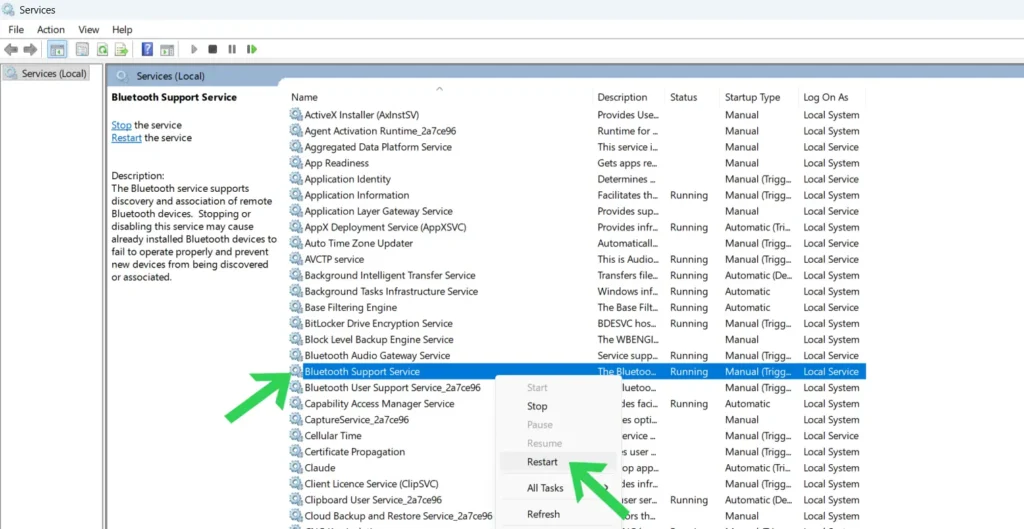Select the CaptureService_2a7ce96 row name
This screenshot has width=1024, height=529.
pyautogui.click(x=357, y=419)
